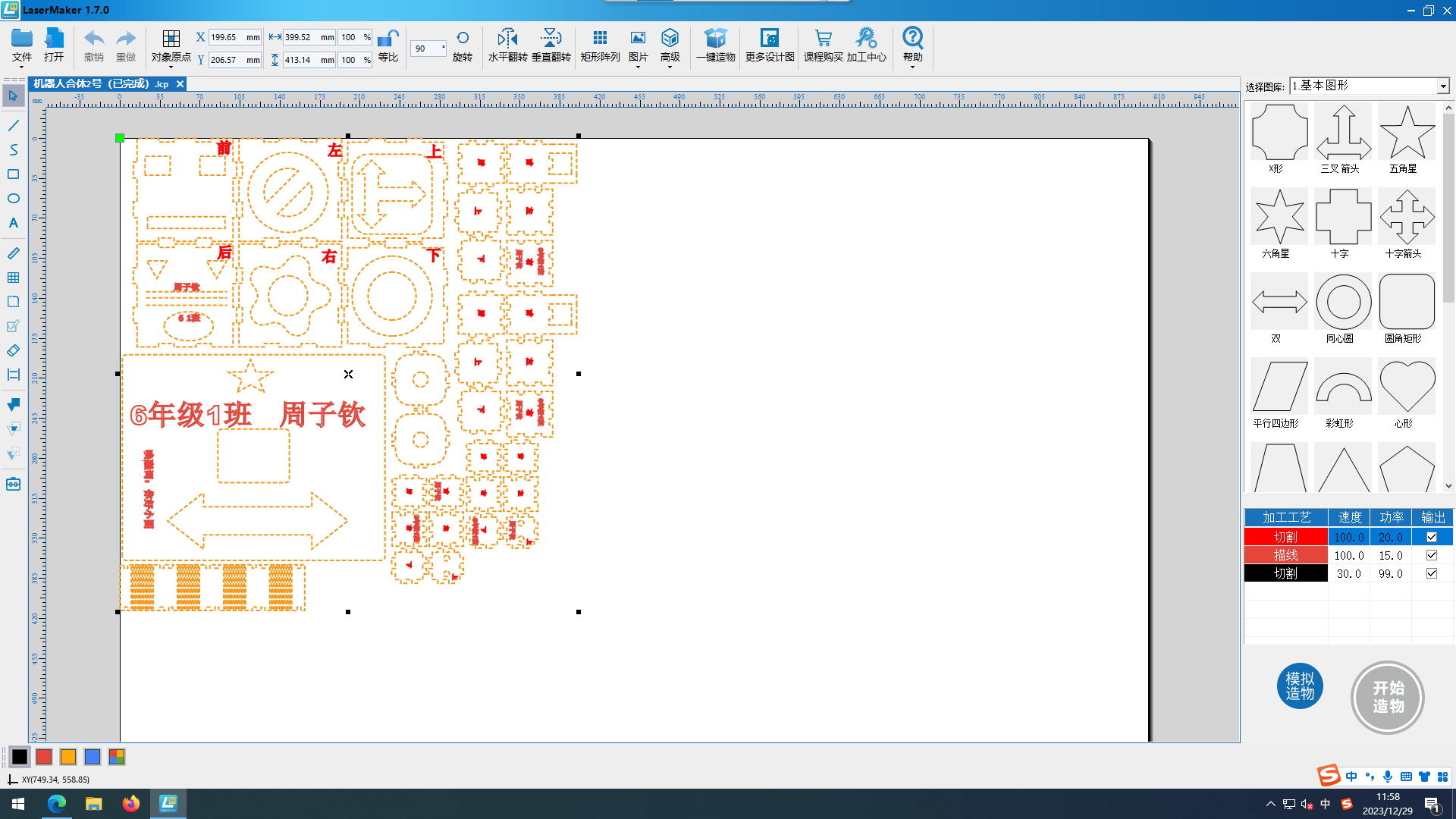
Task: Choose the rectangle drawing tool
Action: [x=14, y=174]
